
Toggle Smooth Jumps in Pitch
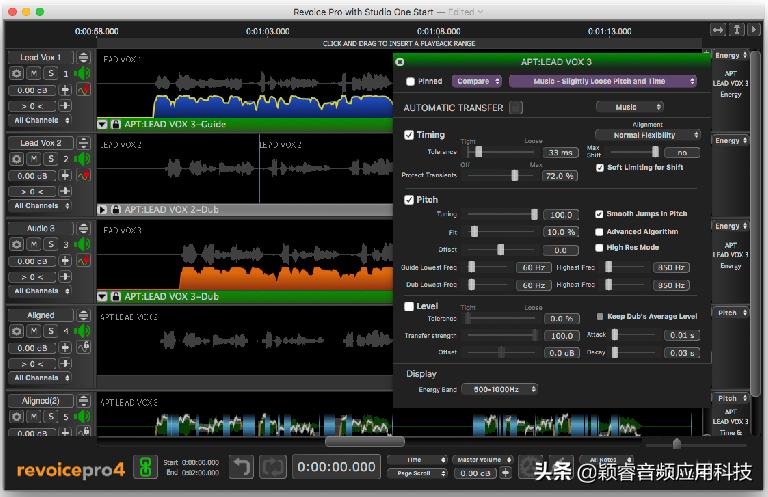point(599,214)
